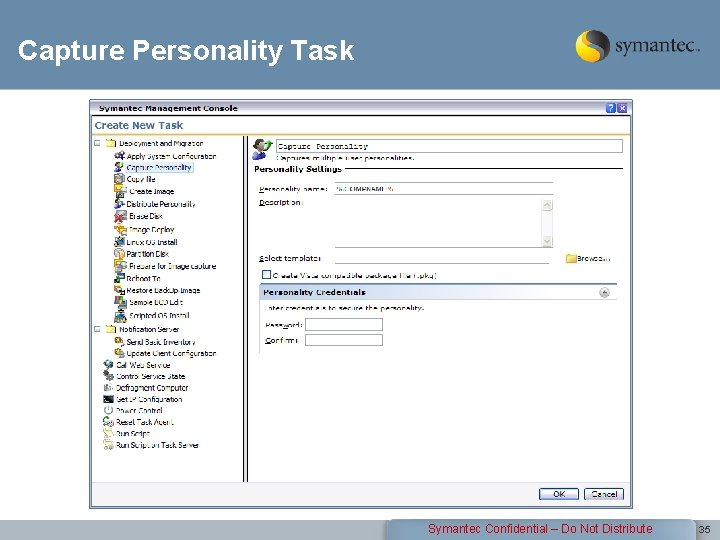Image resolution: width=720 pixels, height=540 pixels.
Task: Click the Apply System Configuration icon
Action: tap(119, 156)
